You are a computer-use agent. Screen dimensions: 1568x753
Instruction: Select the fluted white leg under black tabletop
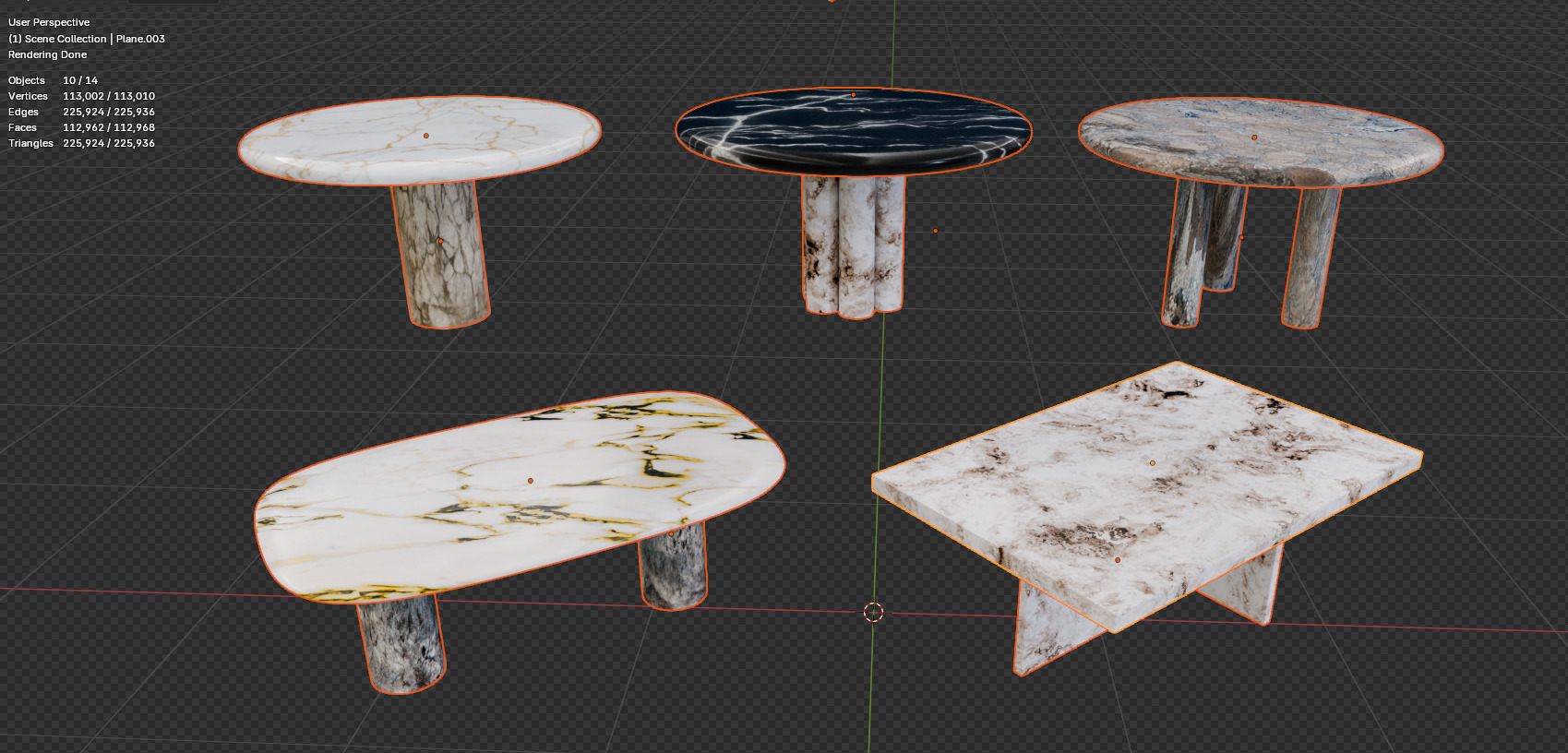853,246
